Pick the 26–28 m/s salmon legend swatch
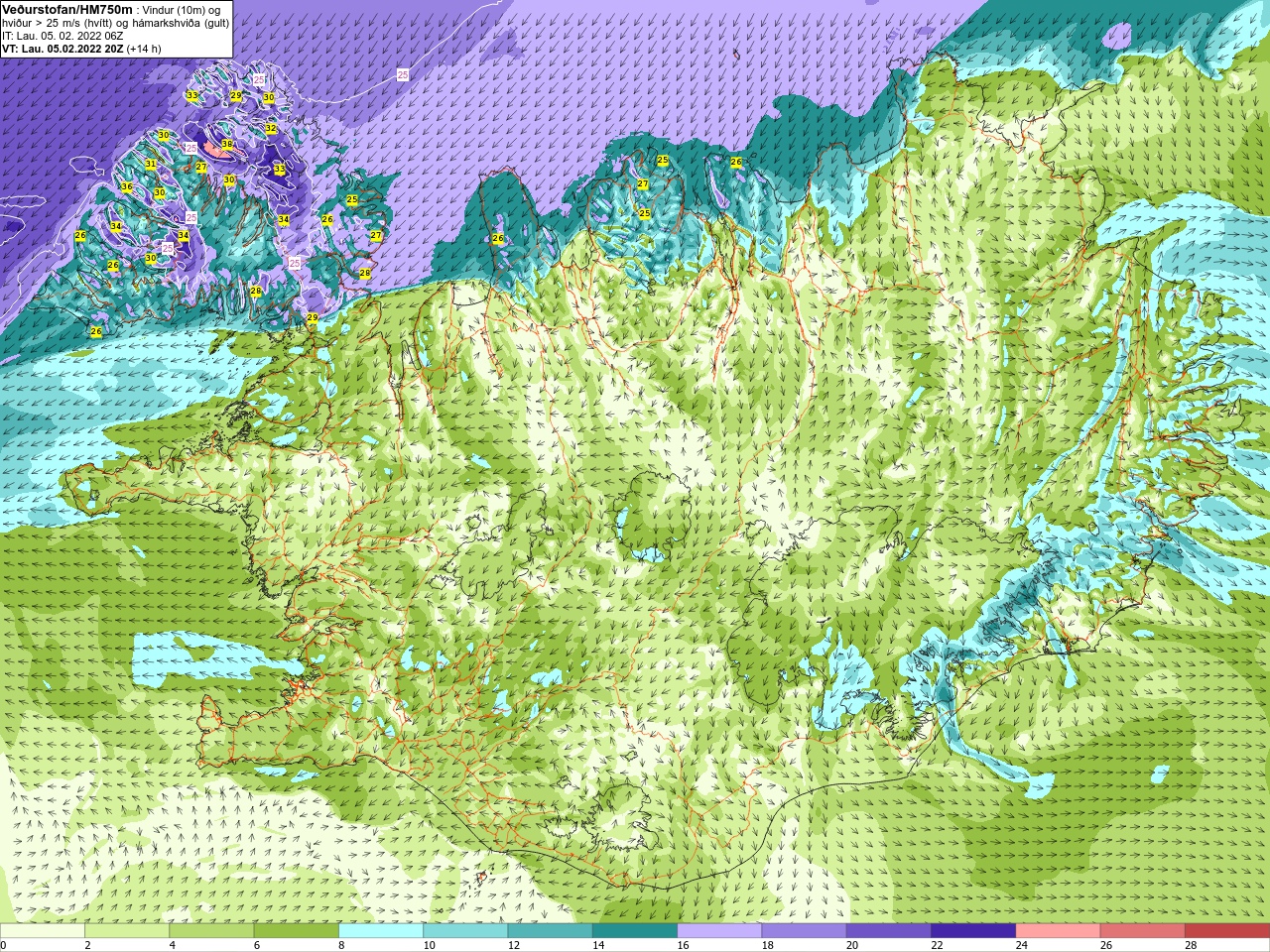1270x952 pixels. (x=1143, y=931)
